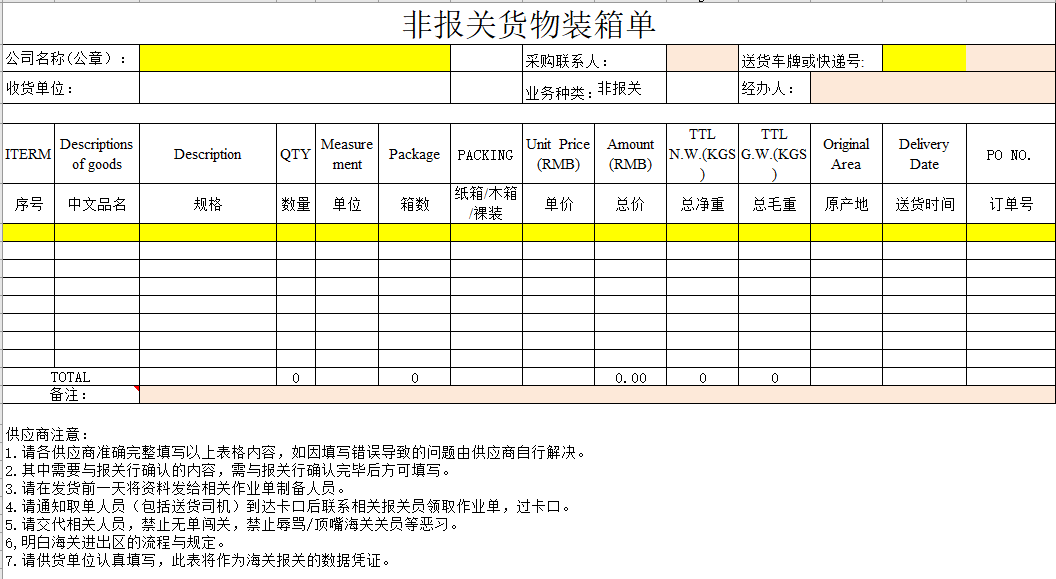
Task: Click the TOTAL row label cell
Action: [70, 377]
